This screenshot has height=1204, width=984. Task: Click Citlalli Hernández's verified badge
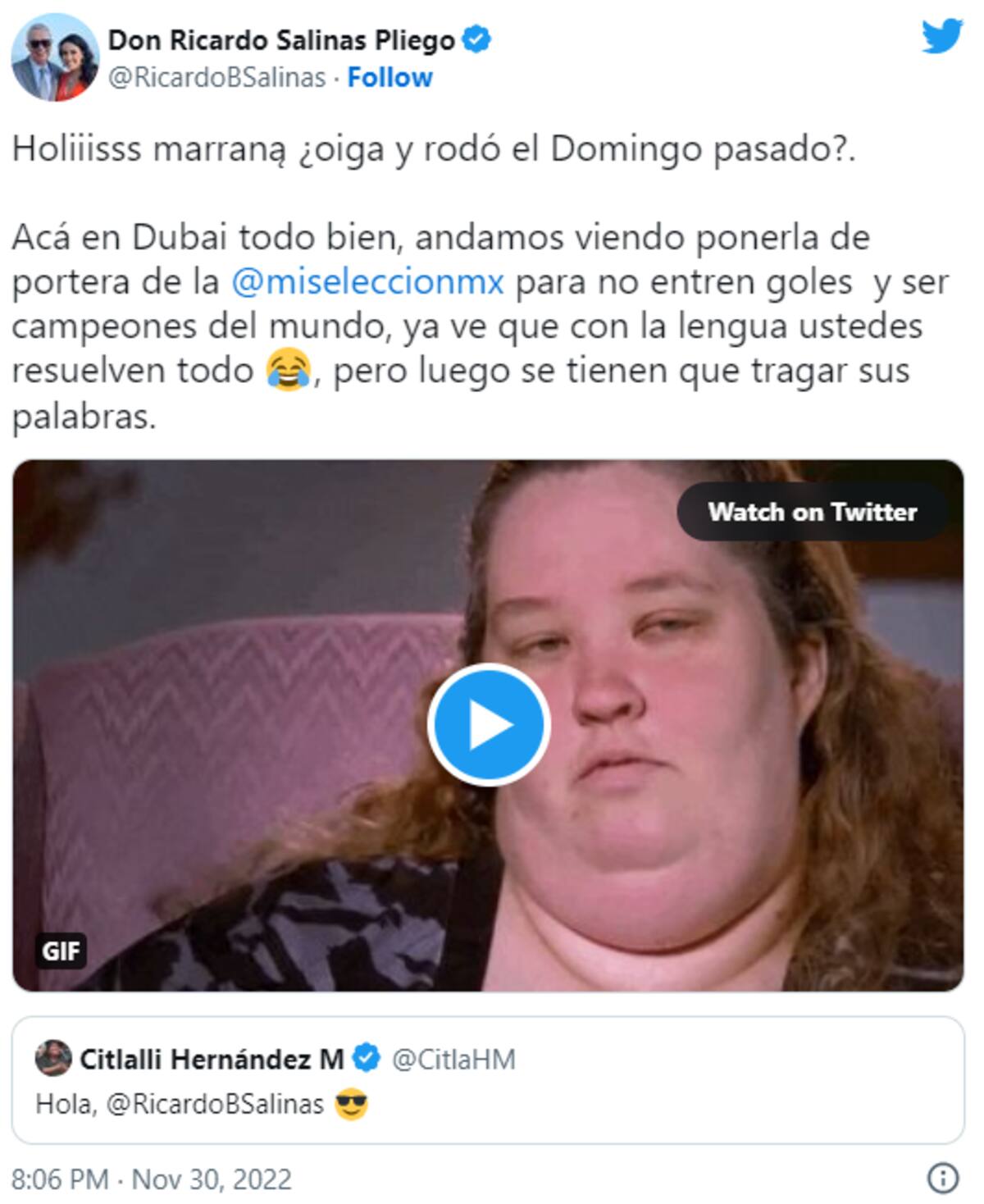point(366,1058)
